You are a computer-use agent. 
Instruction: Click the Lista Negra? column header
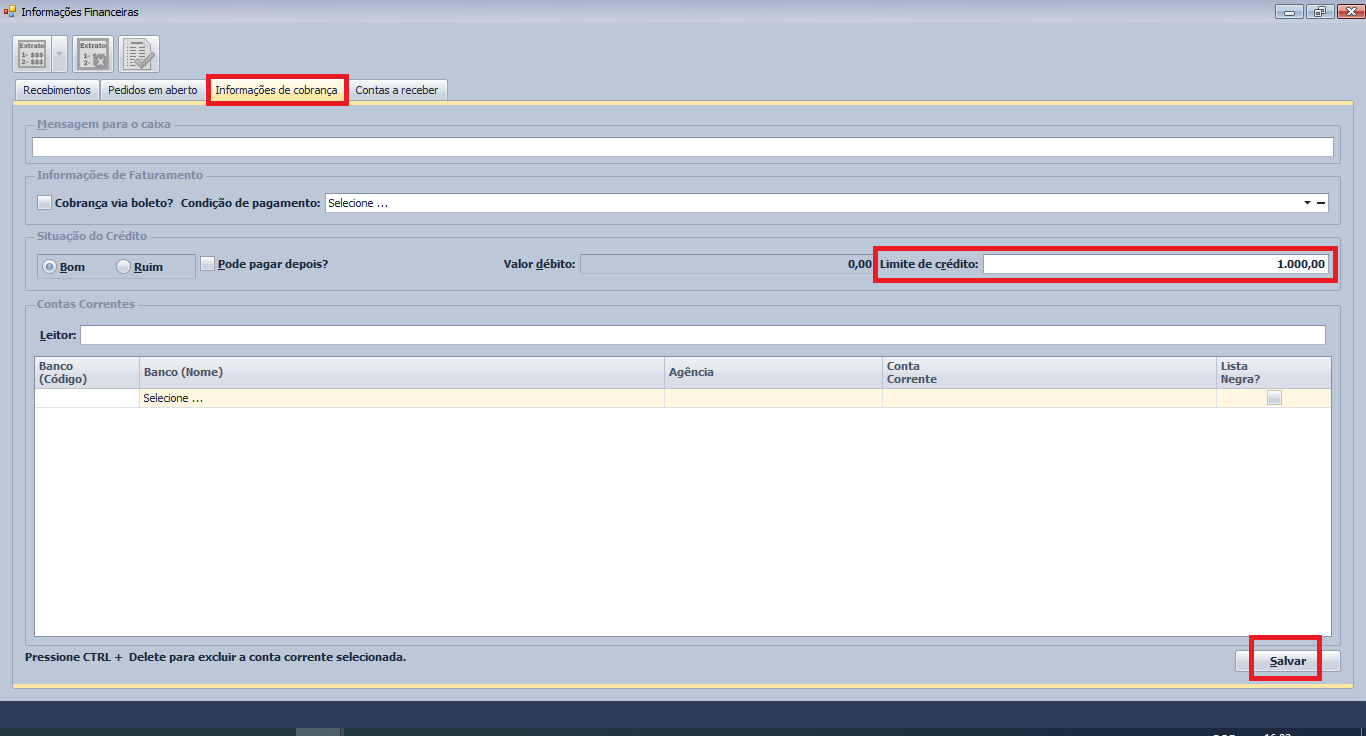[x=1273, y=373]
